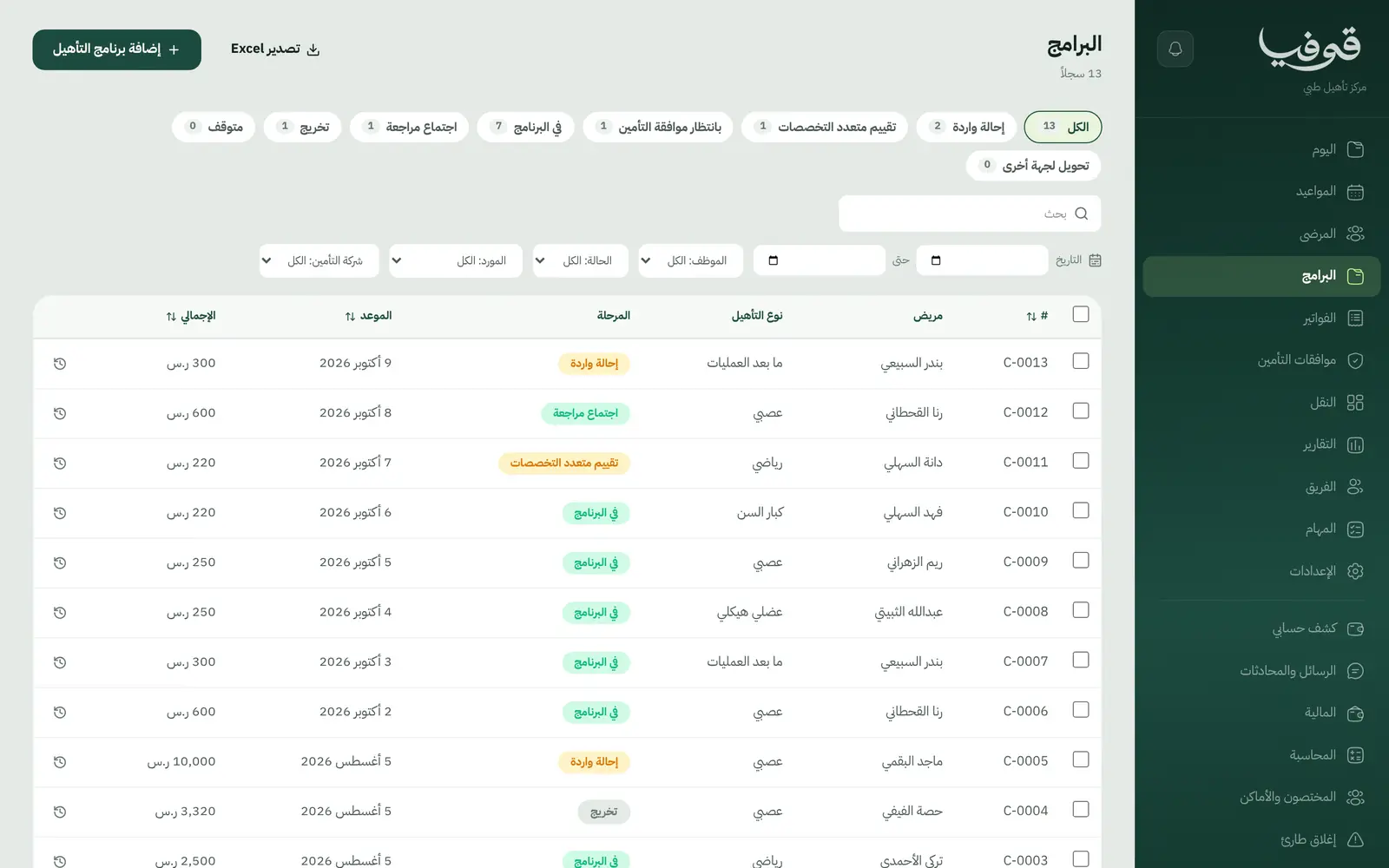This screenshot has height=868, width=1389.
Task: Open المحاسبة accounting page
Action: point(1261,755)
